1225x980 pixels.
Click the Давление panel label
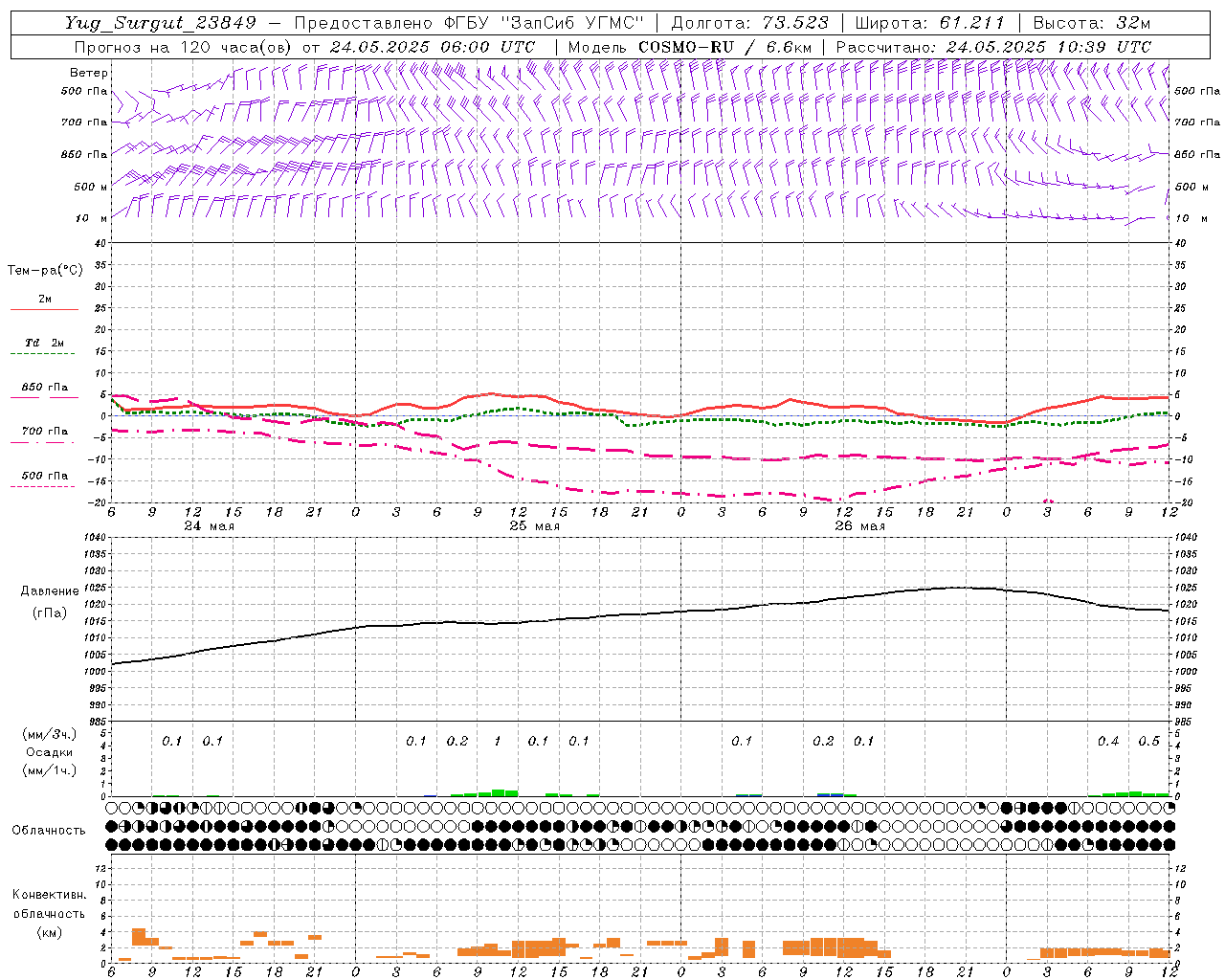pyautogui.click(x=50, y=591)
